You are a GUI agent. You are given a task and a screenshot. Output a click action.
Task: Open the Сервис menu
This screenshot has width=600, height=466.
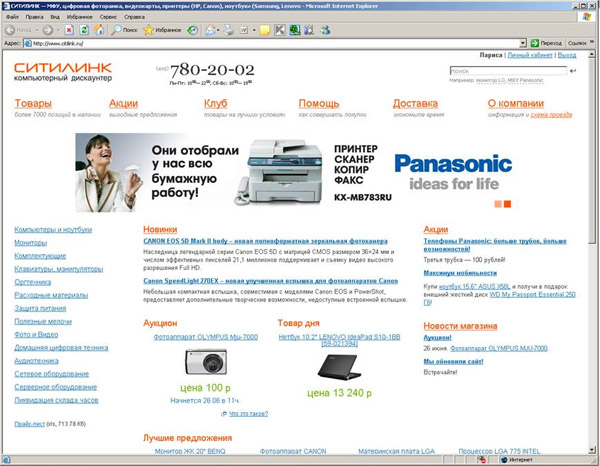point(108,17)
